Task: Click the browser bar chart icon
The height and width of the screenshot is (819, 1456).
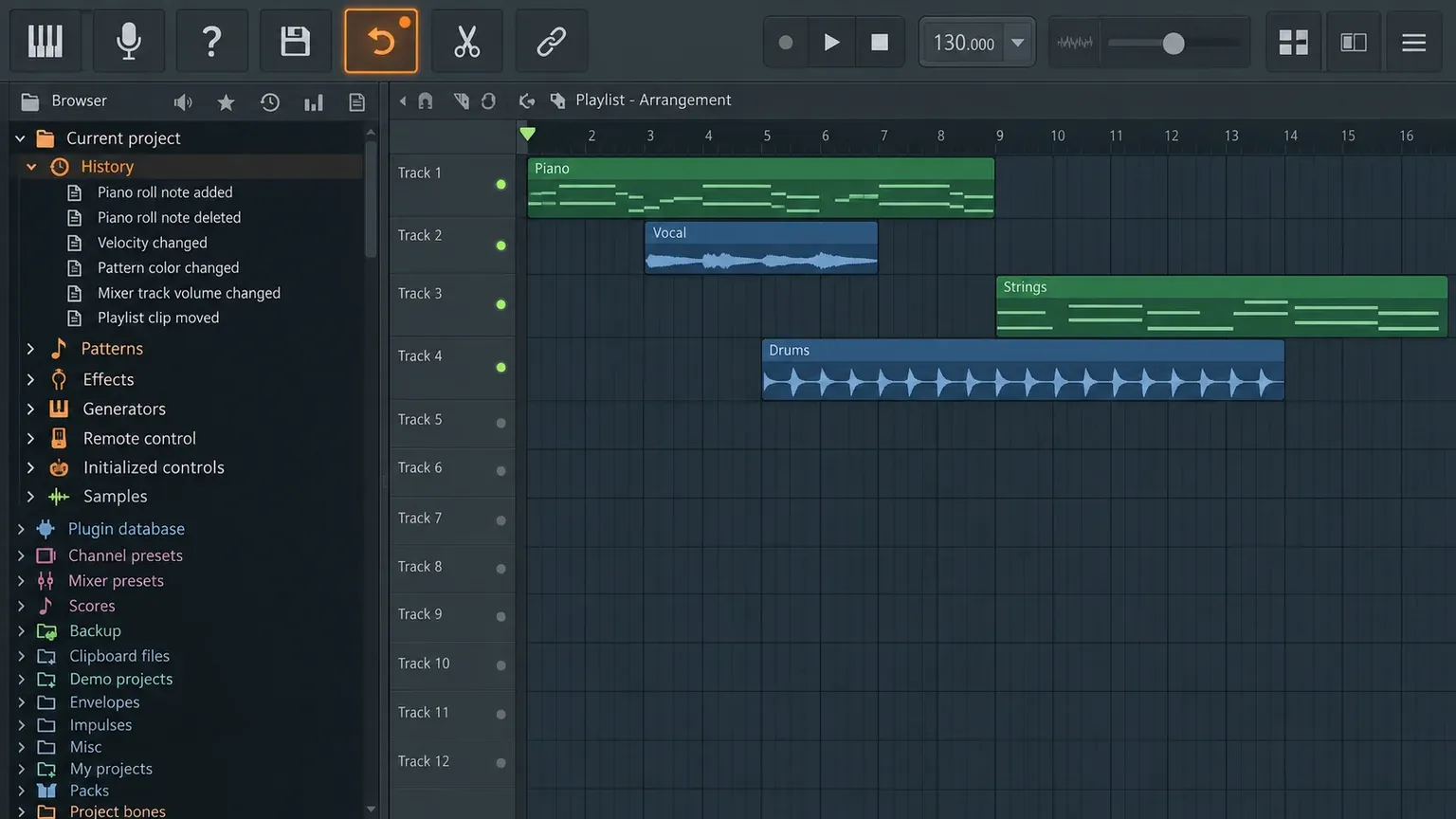Action: tap(314, 101)
